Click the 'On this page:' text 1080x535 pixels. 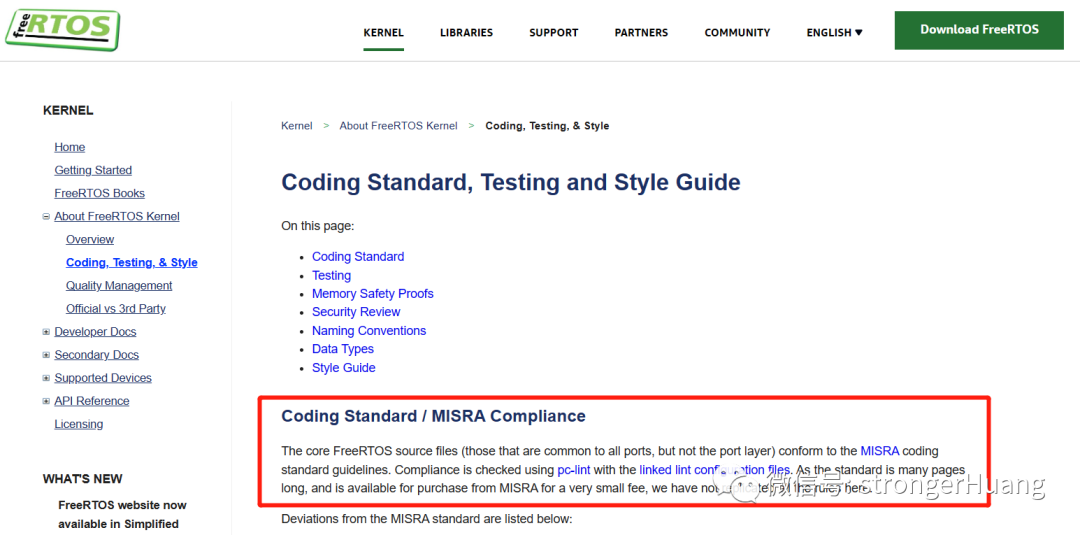[x=318, y=226]
